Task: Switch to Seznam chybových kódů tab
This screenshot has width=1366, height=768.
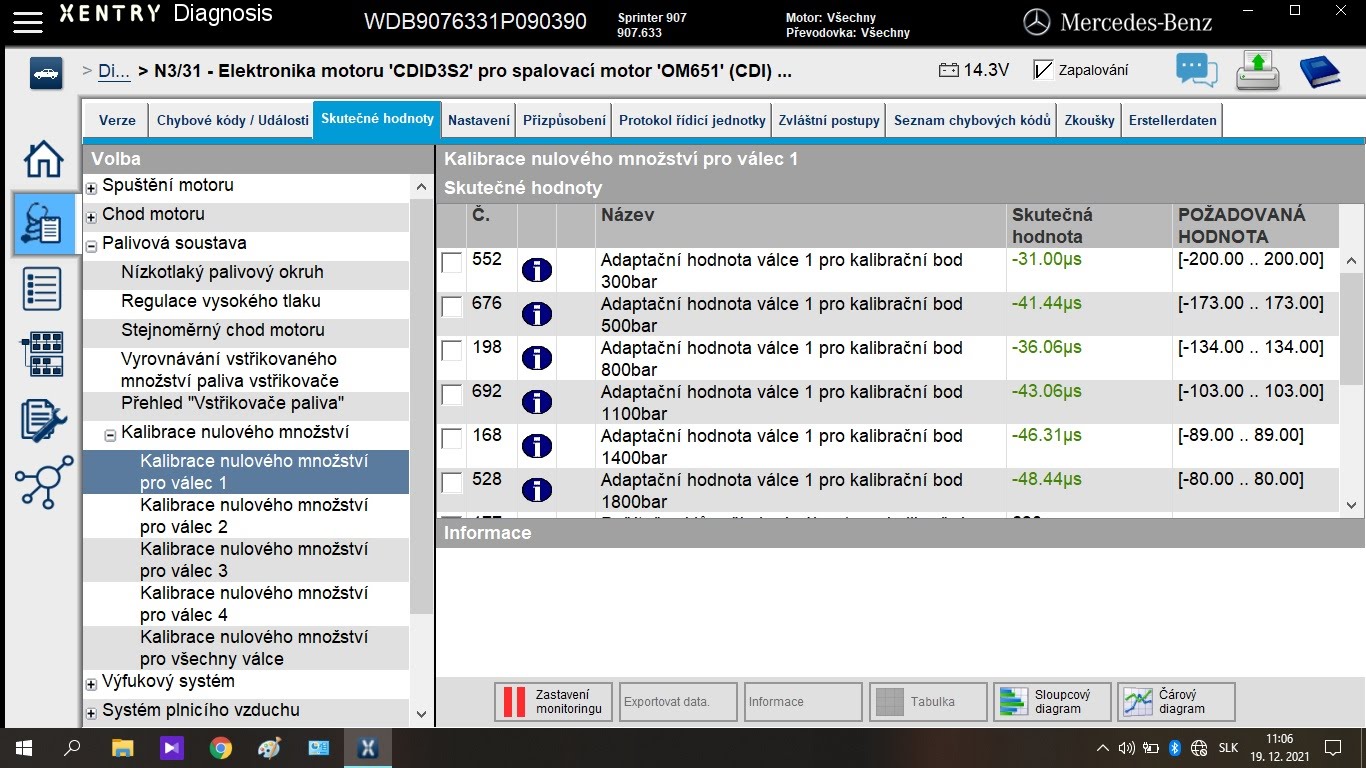Action: (x=972, y=120)
